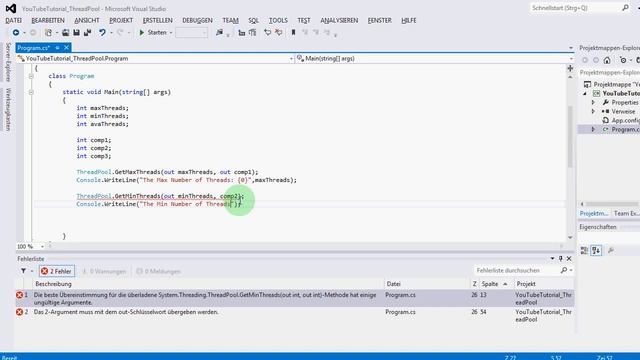Open the solution configuration combo box

(x=191, y=33)
